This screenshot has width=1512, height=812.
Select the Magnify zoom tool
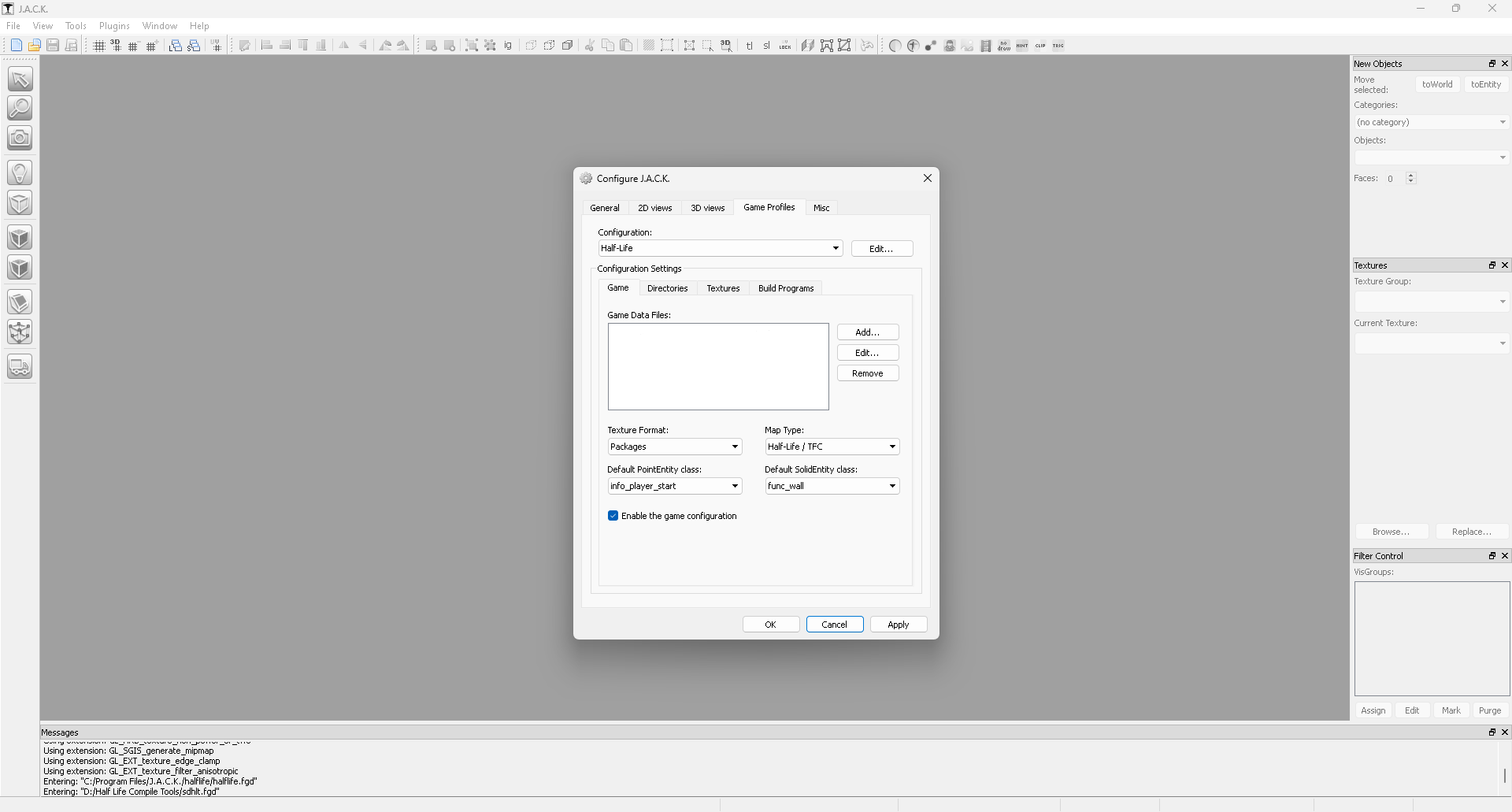pos(20,108)
